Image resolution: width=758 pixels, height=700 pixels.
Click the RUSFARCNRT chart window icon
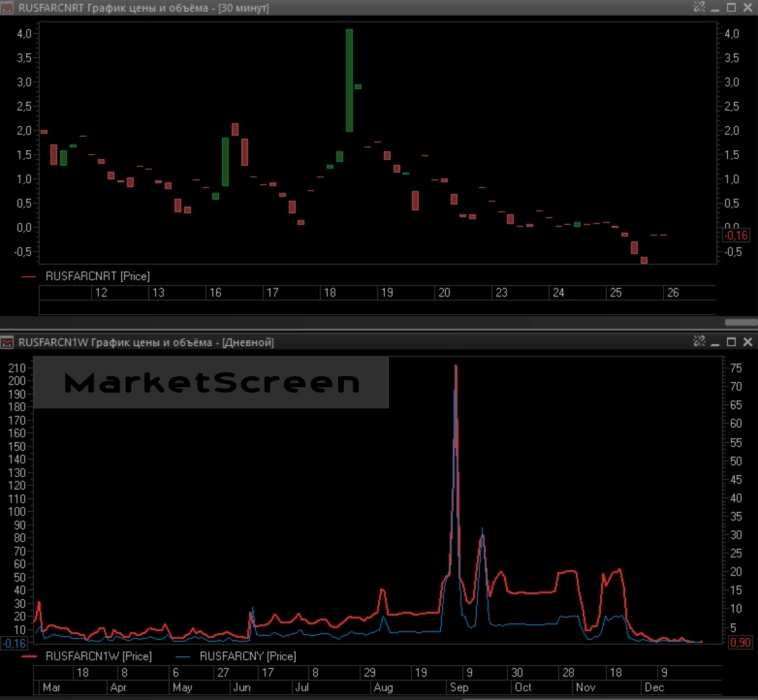tap(7, 8)
